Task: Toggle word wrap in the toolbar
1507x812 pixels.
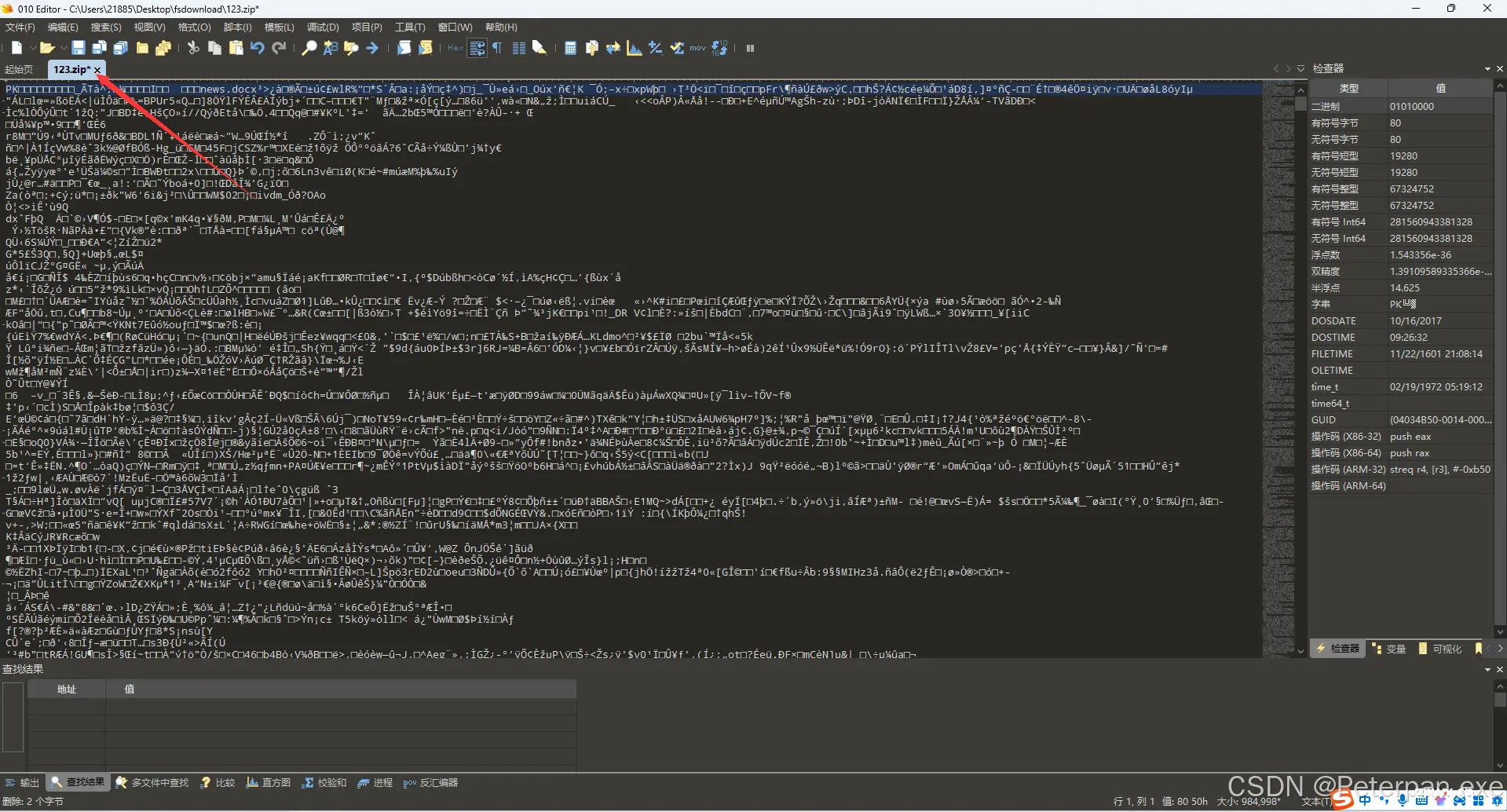Action: tap(477, 48)
